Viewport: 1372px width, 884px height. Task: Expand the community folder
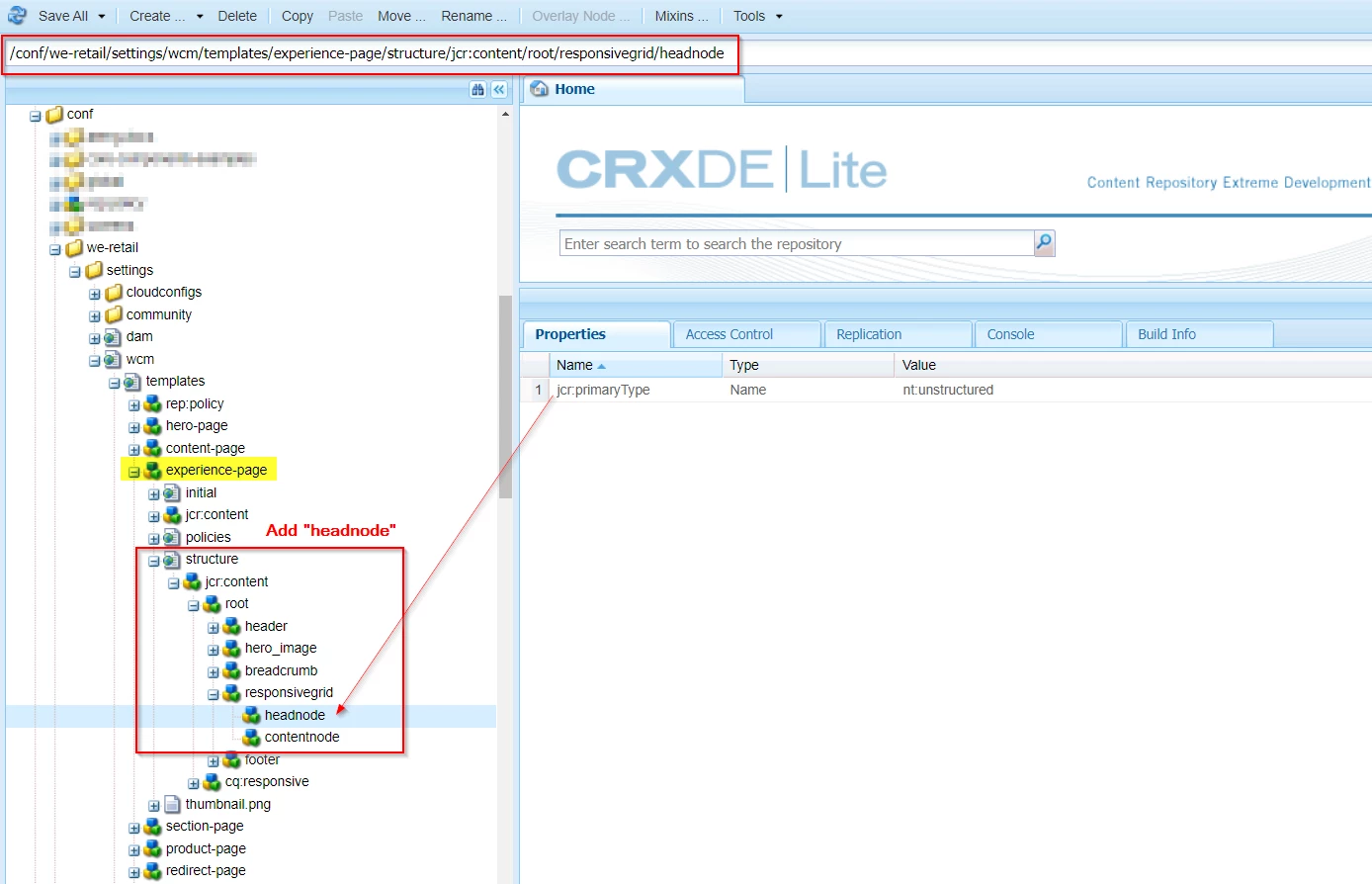[x=95, y=316]
